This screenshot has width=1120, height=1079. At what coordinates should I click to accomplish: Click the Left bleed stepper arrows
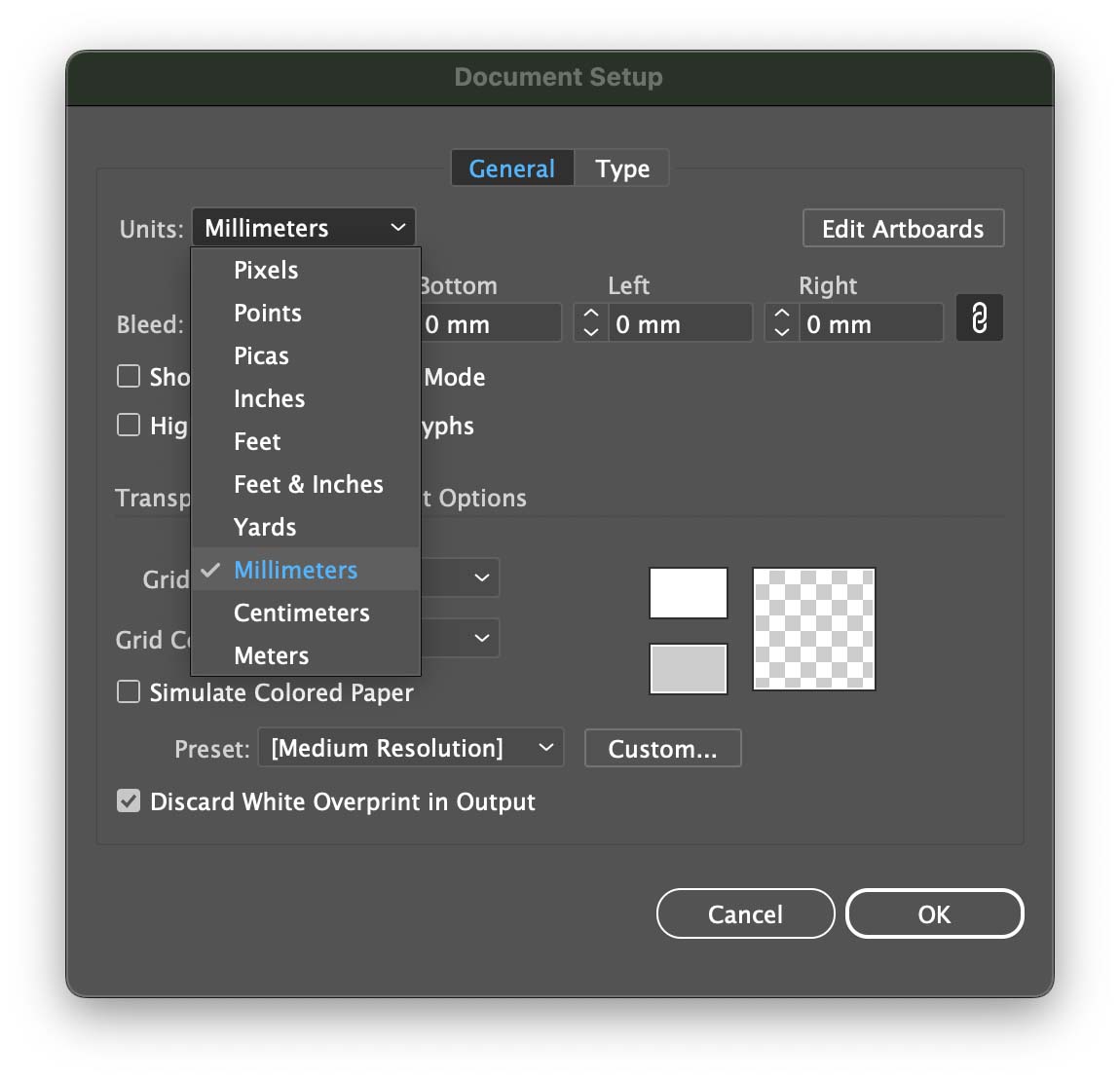coord(590,322)
